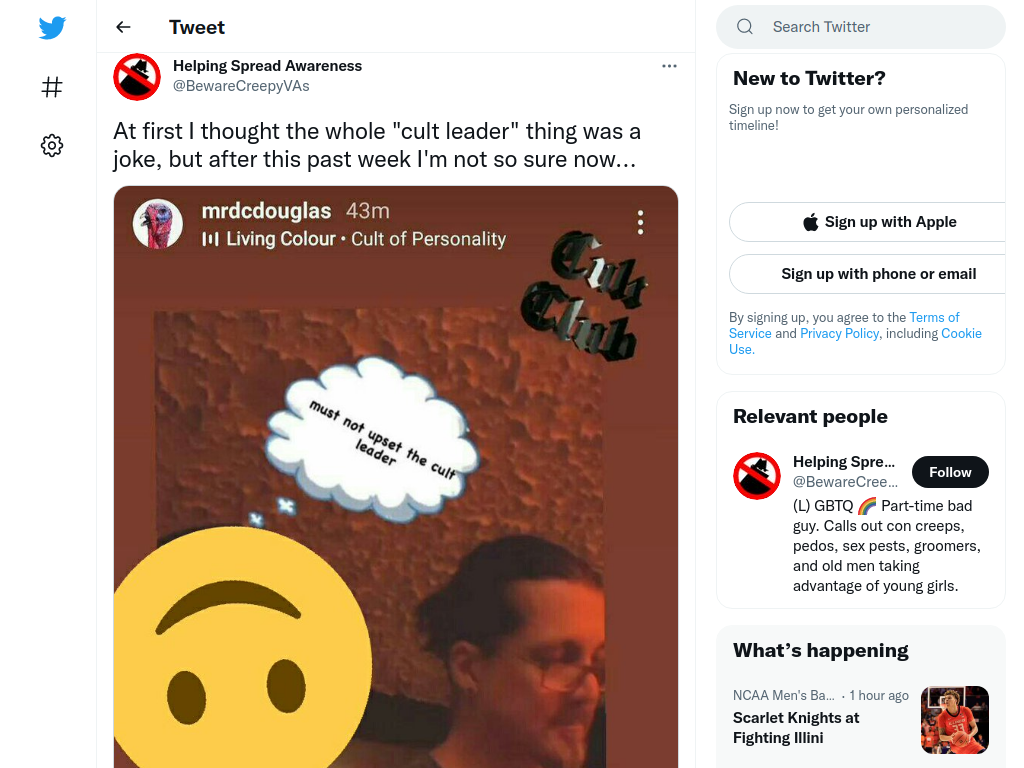Open the tweet's three-dot more menu
This screenshot has width=1024, height=768.
point(669,66)
